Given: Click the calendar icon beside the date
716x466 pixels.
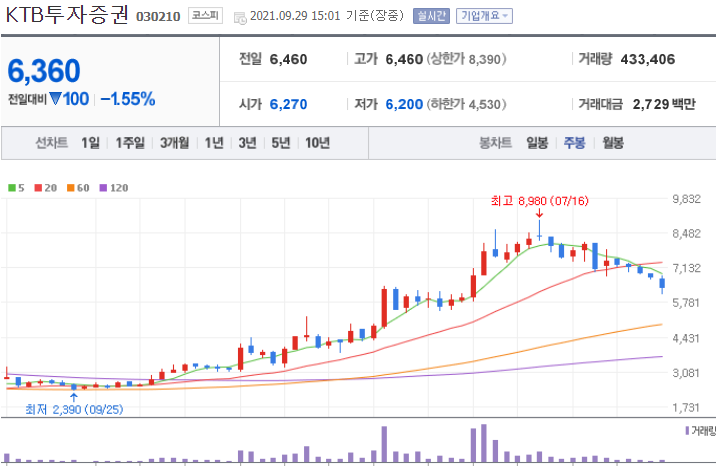Looking at the screenshot, I should click(x=239, y=17).
